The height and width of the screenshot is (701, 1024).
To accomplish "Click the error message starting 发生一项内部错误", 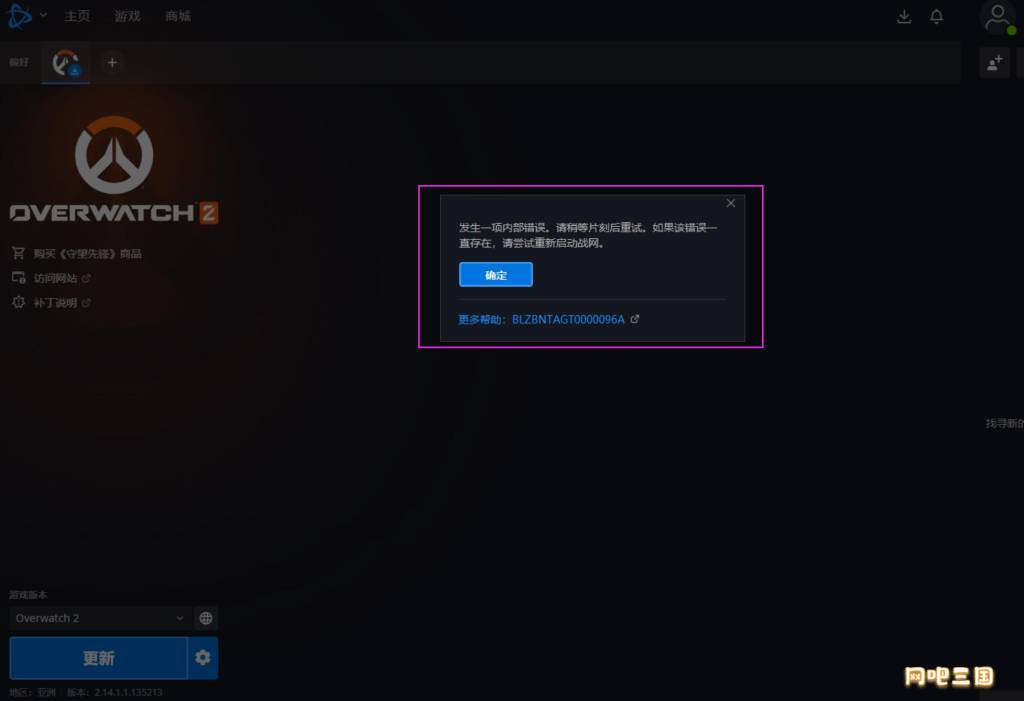I will pyautogui.click(x=588, y=235).
